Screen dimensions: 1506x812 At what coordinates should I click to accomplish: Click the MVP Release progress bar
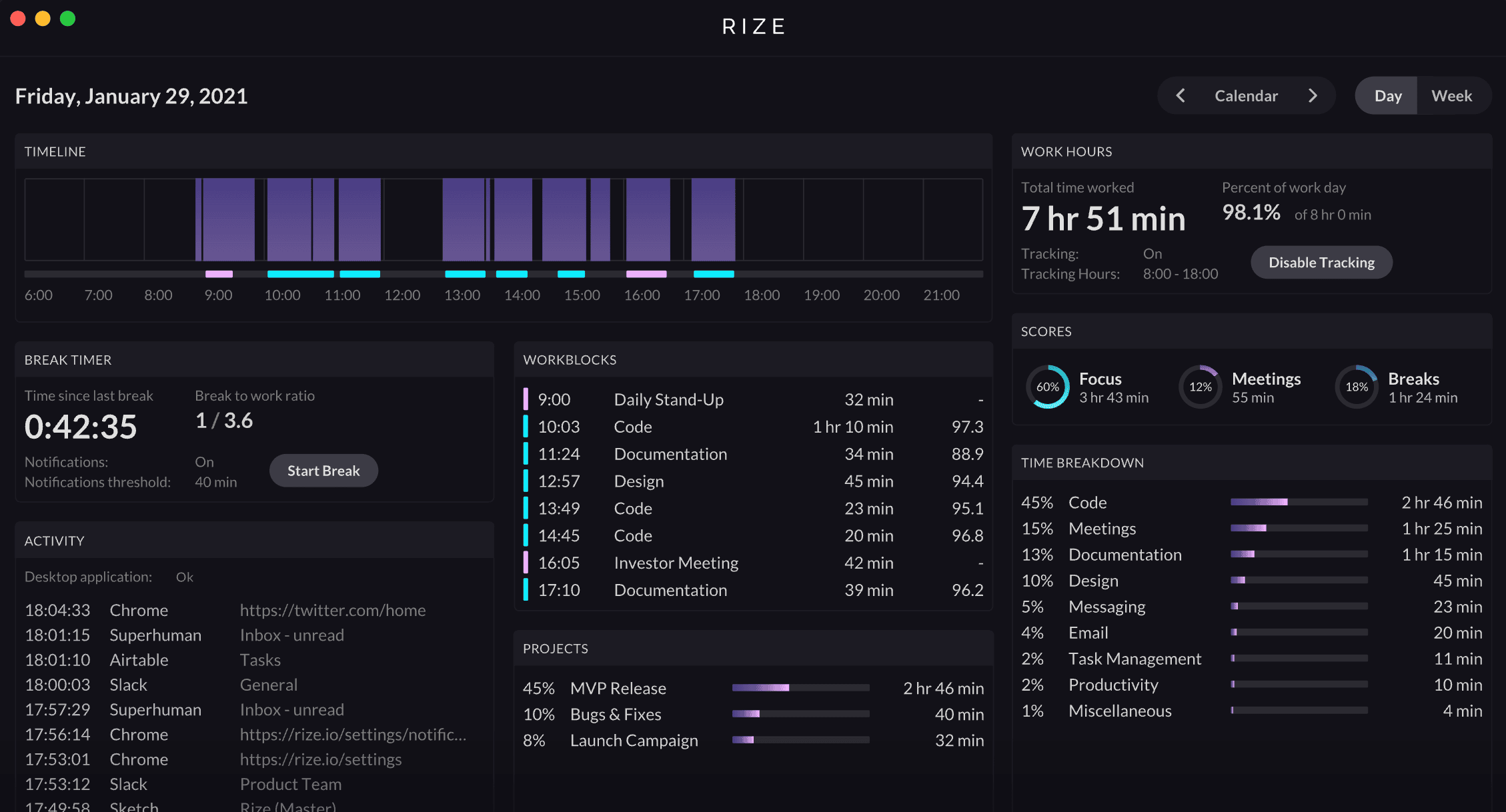800,687
